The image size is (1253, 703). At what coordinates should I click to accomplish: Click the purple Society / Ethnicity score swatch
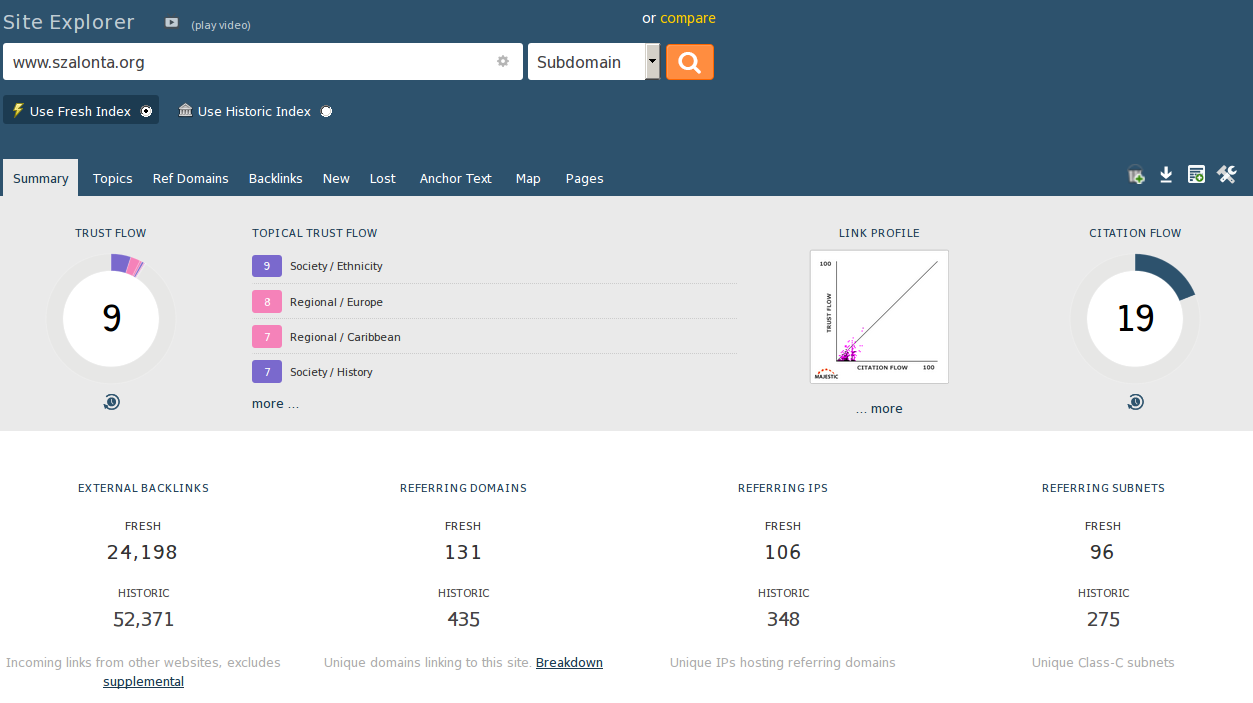pos(267,266)
